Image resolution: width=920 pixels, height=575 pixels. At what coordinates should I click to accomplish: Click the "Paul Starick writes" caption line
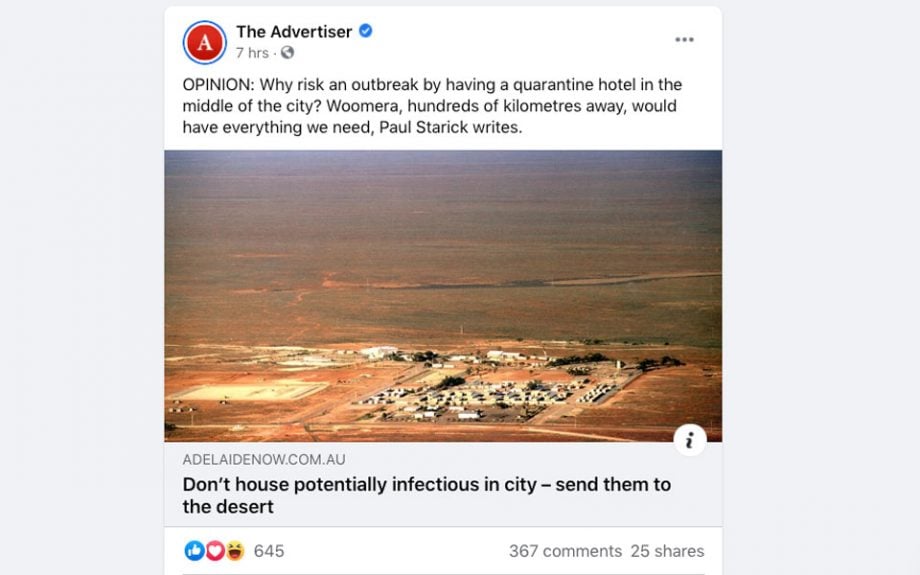click(451, 127)
